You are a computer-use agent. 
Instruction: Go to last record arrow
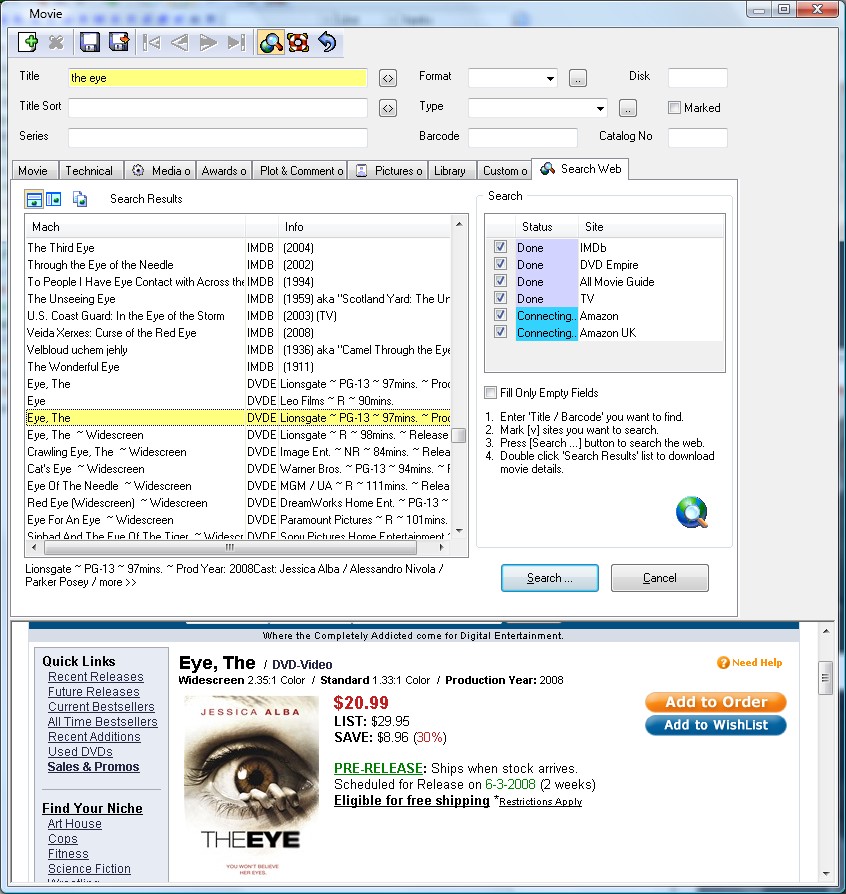point(236,43)
